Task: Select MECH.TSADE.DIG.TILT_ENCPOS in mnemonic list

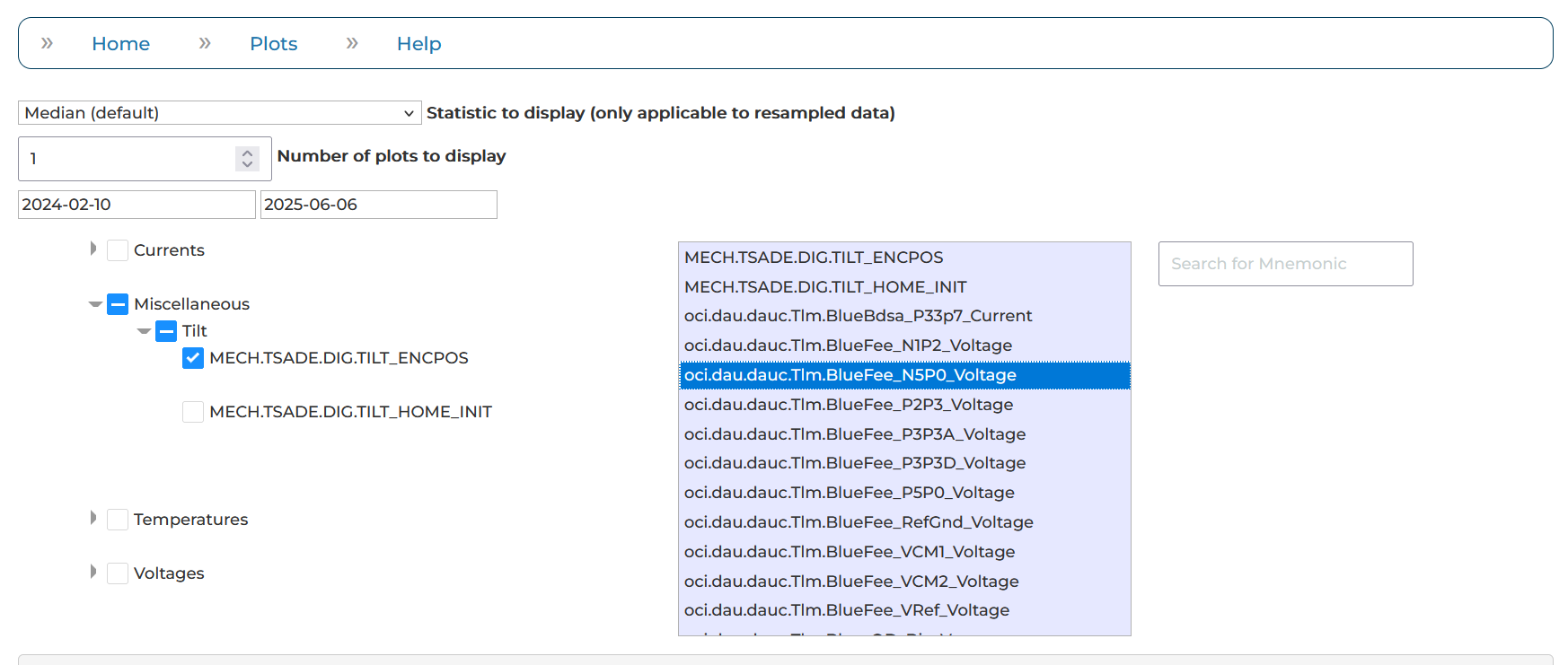Action: coord(904,258)
